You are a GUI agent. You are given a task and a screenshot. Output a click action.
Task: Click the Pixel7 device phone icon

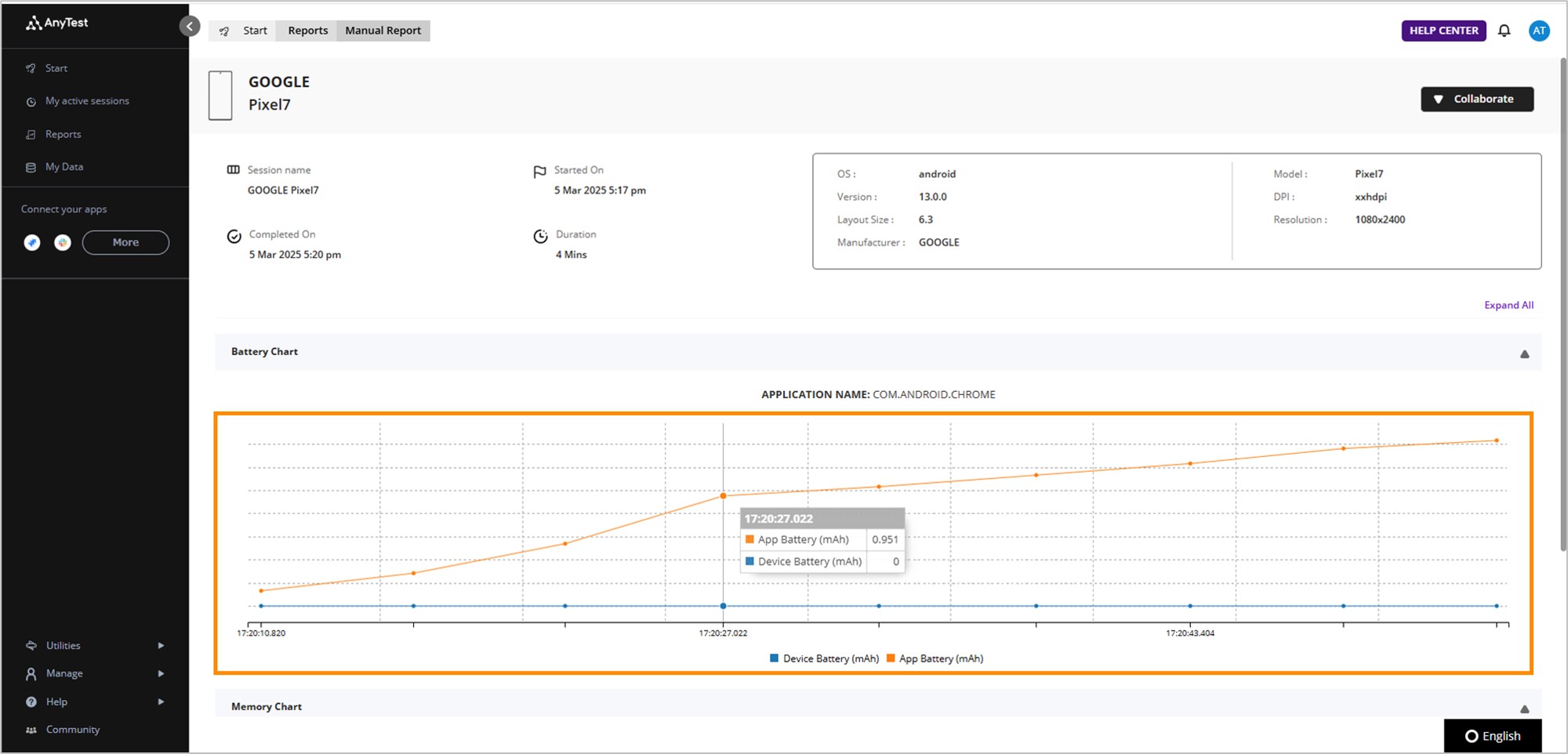coord(220,95)
